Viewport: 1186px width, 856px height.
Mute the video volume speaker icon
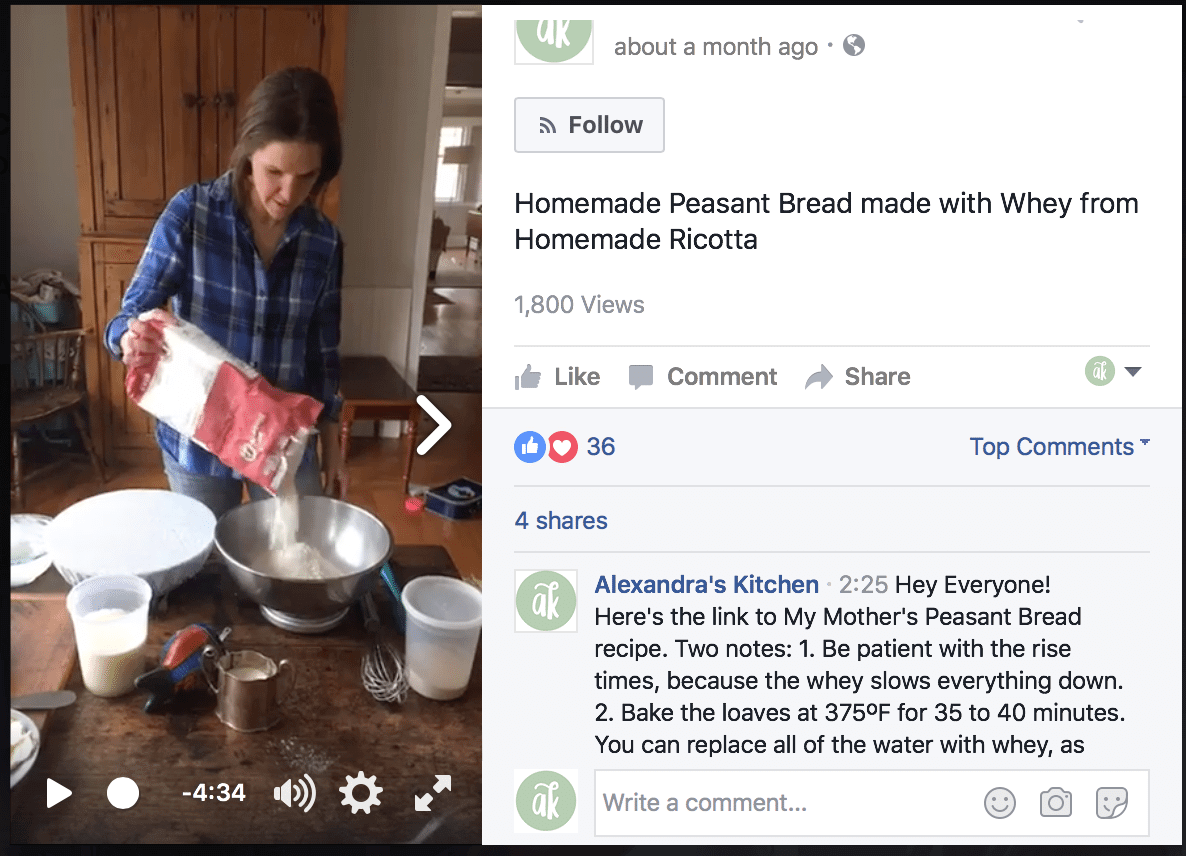pyautogui.click(x=294, y=794)
